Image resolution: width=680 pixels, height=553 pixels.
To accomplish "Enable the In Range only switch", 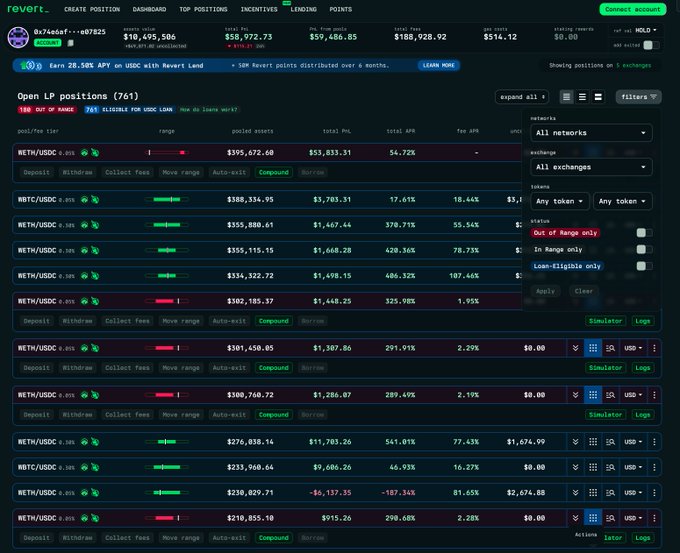I will pyautogui.click(x=644, y=249).
